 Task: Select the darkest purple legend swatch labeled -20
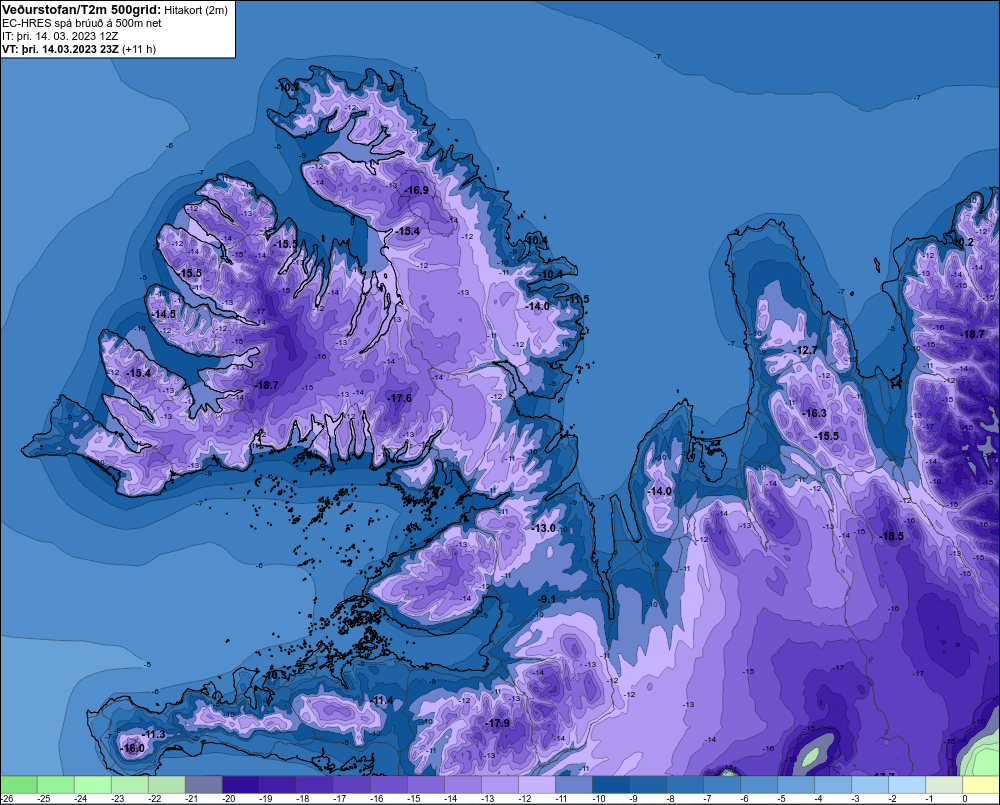pos(240,784)
